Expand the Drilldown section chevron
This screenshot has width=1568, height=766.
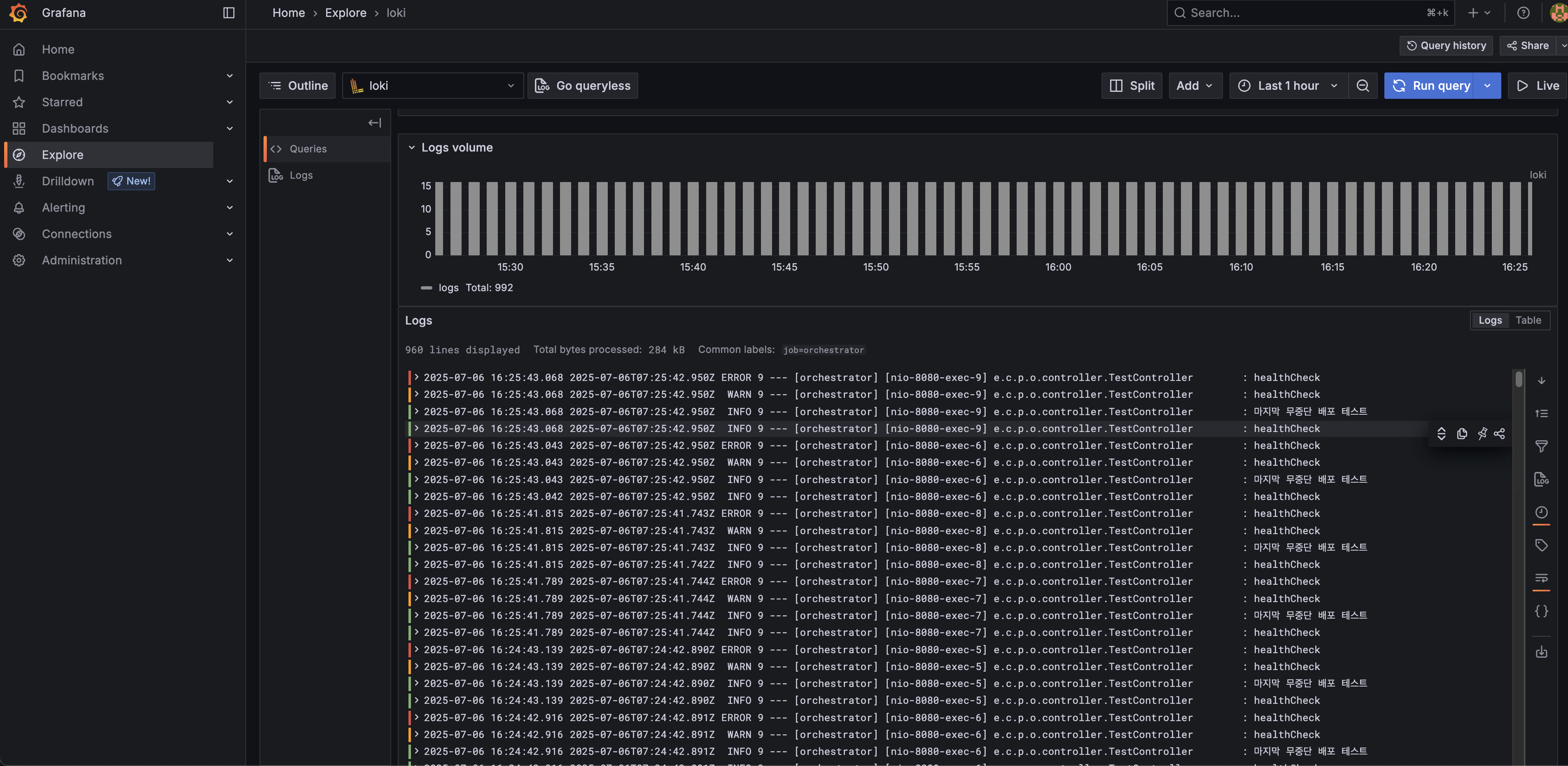click(229, 181)
